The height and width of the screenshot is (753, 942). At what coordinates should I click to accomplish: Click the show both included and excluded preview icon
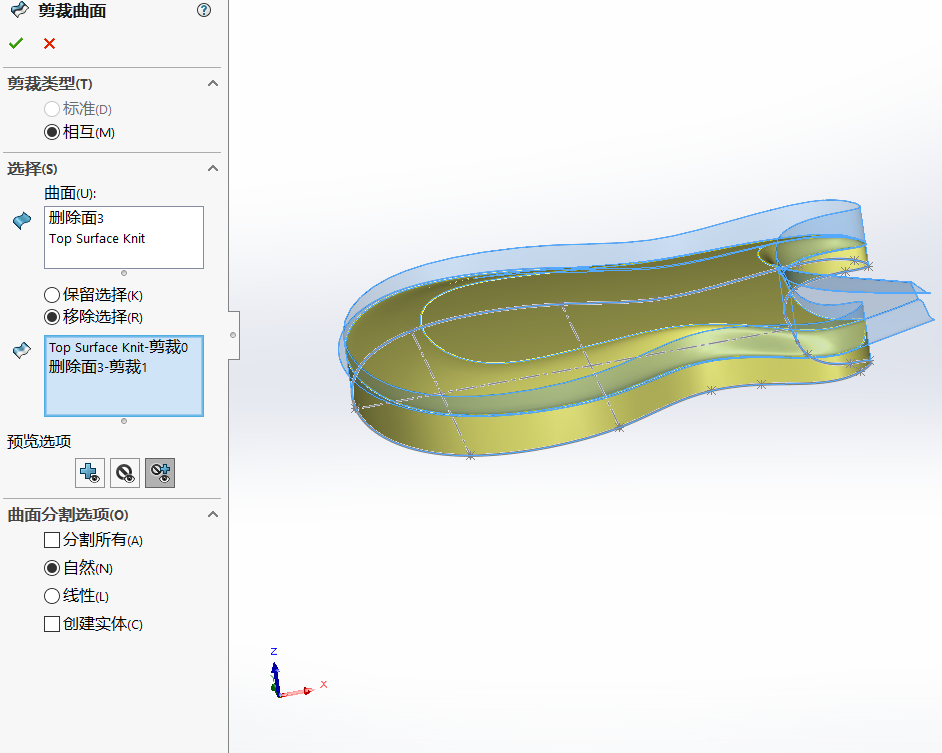pyautogui.click(x=160, y=473)
